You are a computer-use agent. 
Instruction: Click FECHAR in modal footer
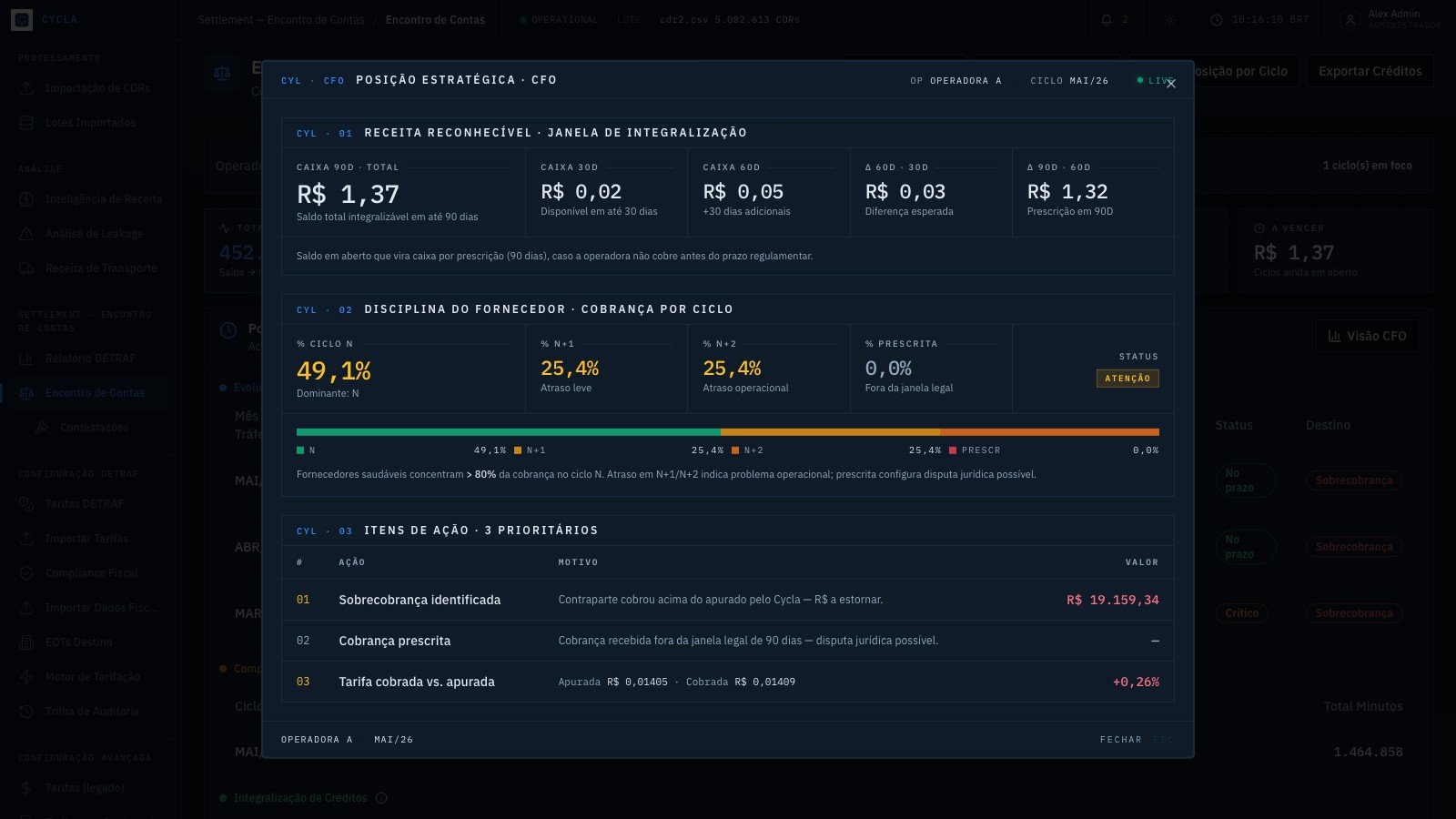[x=1120, y=740]
